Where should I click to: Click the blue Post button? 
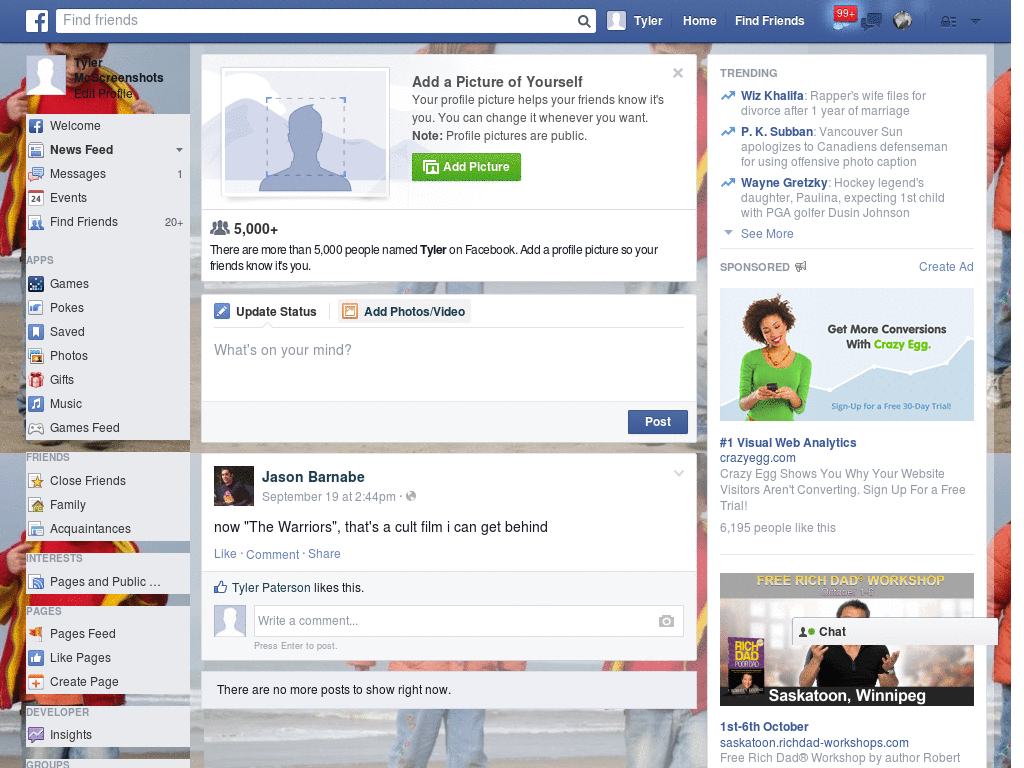(658, 422)
